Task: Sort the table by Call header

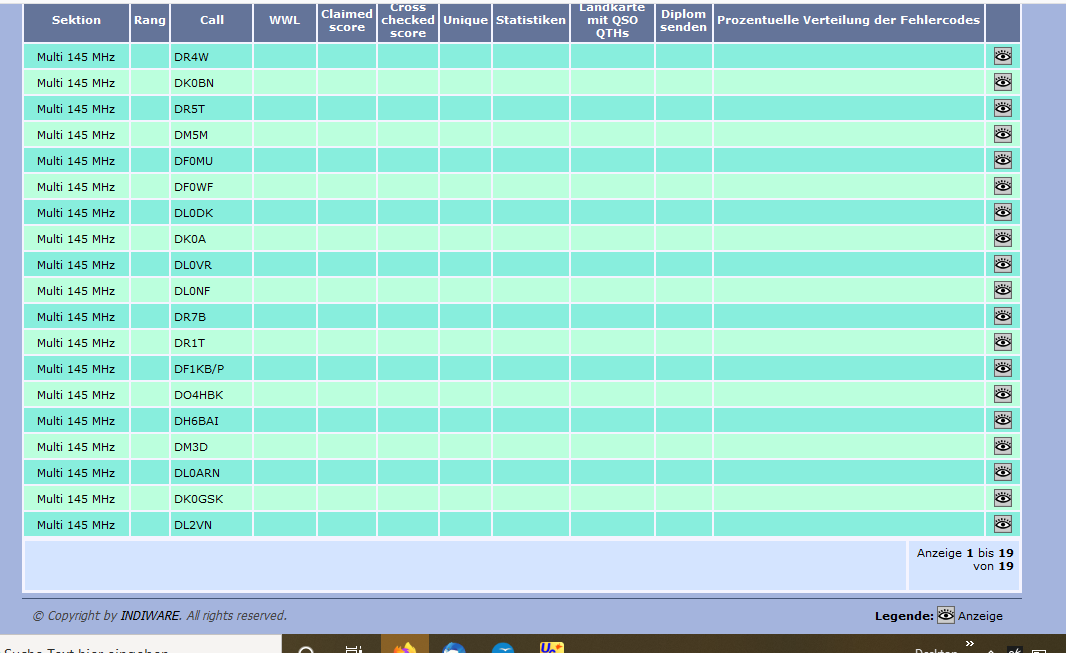Action: tap(211, 20)
